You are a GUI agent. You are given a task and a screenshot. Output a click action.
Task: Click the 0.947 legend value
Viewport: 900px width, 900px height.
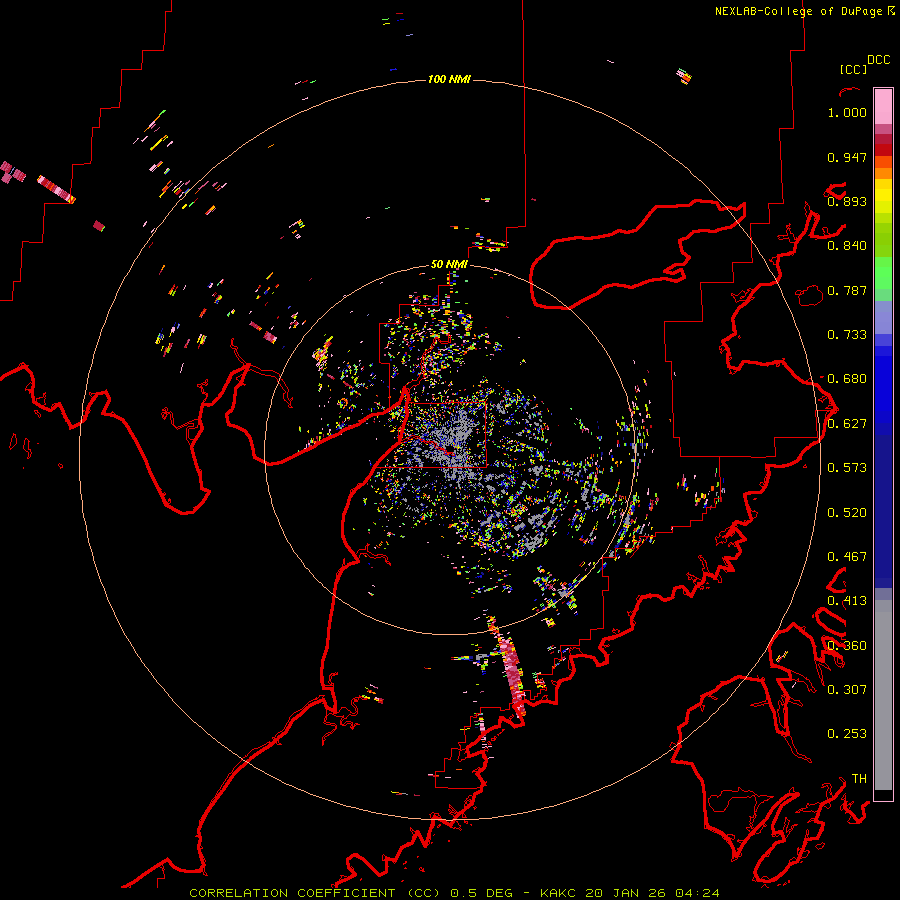[847, 157]
